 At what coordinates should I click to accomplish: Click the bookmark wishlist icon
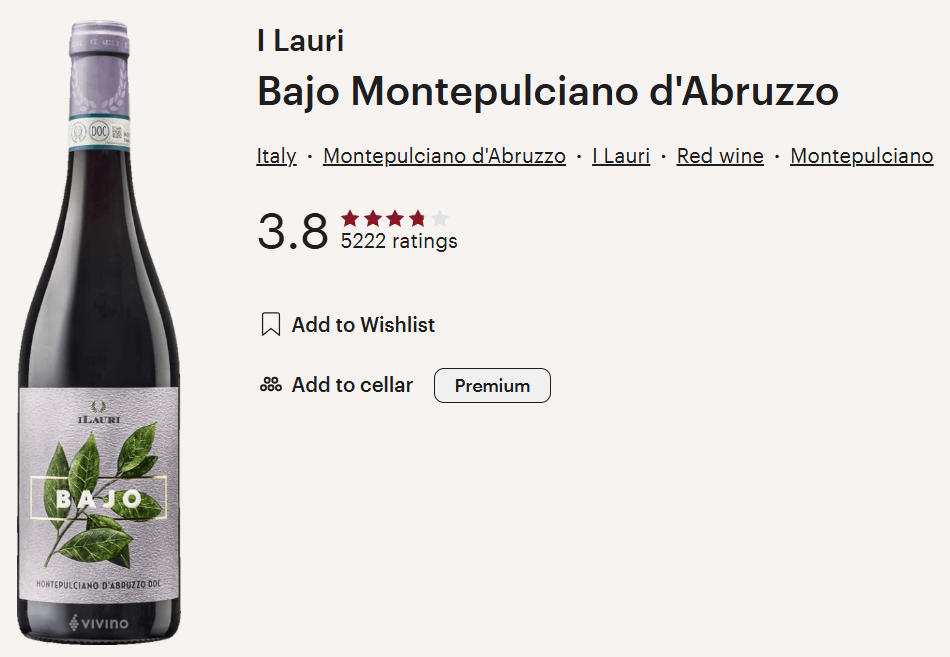(x=271, y=324)
